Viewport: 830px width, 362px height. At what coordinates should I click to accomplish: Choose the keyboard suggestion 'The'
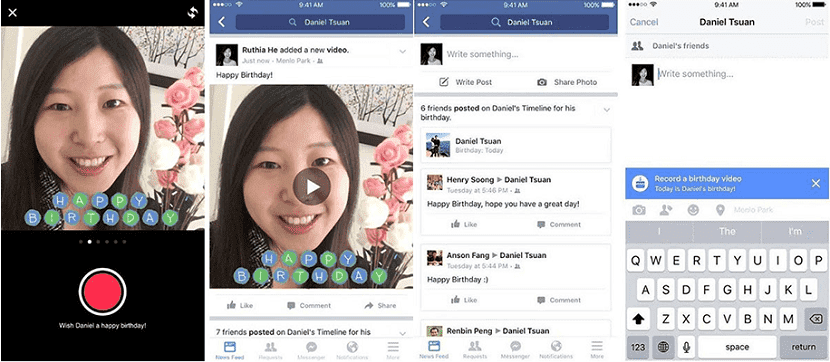pyautogui.click(x=727, y=231)
